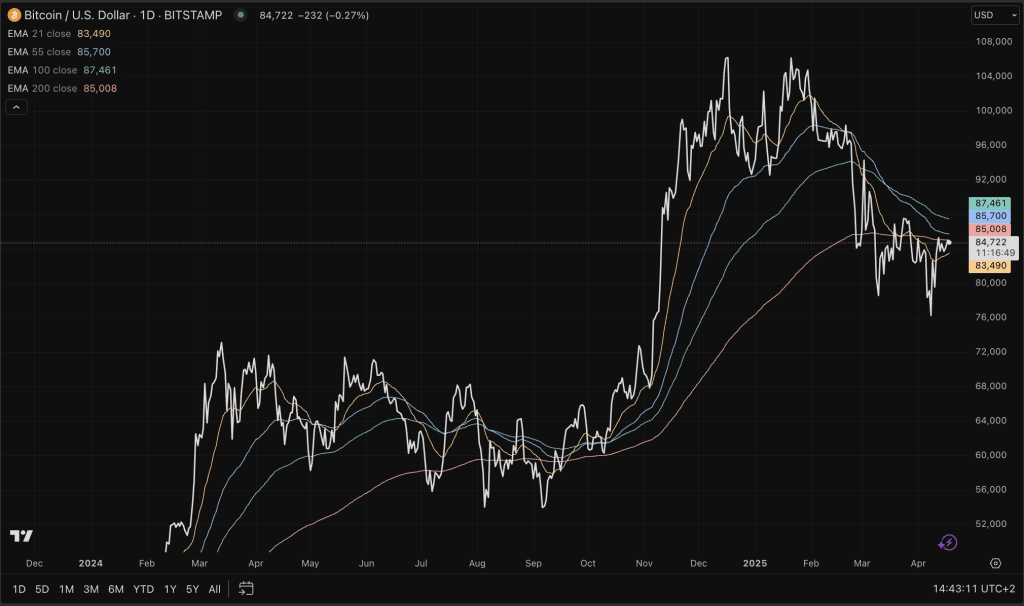Click the 83,490 orange price label
1024x606 pixels.
click(x=990, y=266)
